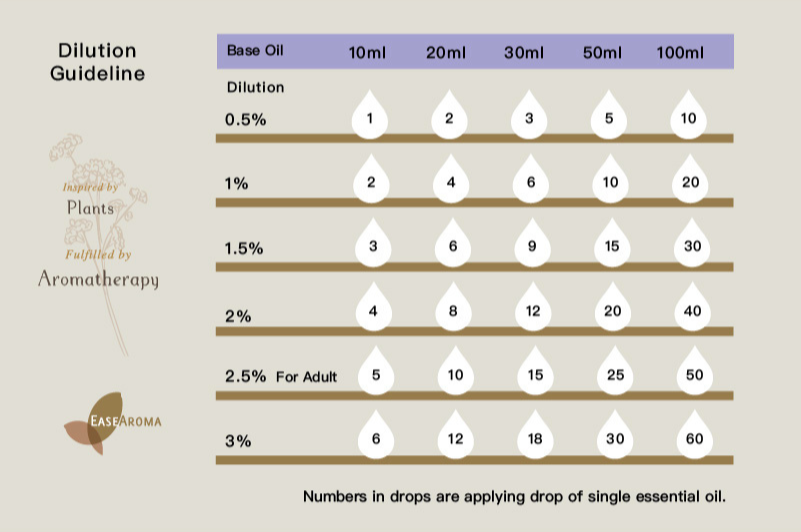Click the Aromatherapy text on the left
The height and width of the screenshot is (532, 801).
point(98,279)
